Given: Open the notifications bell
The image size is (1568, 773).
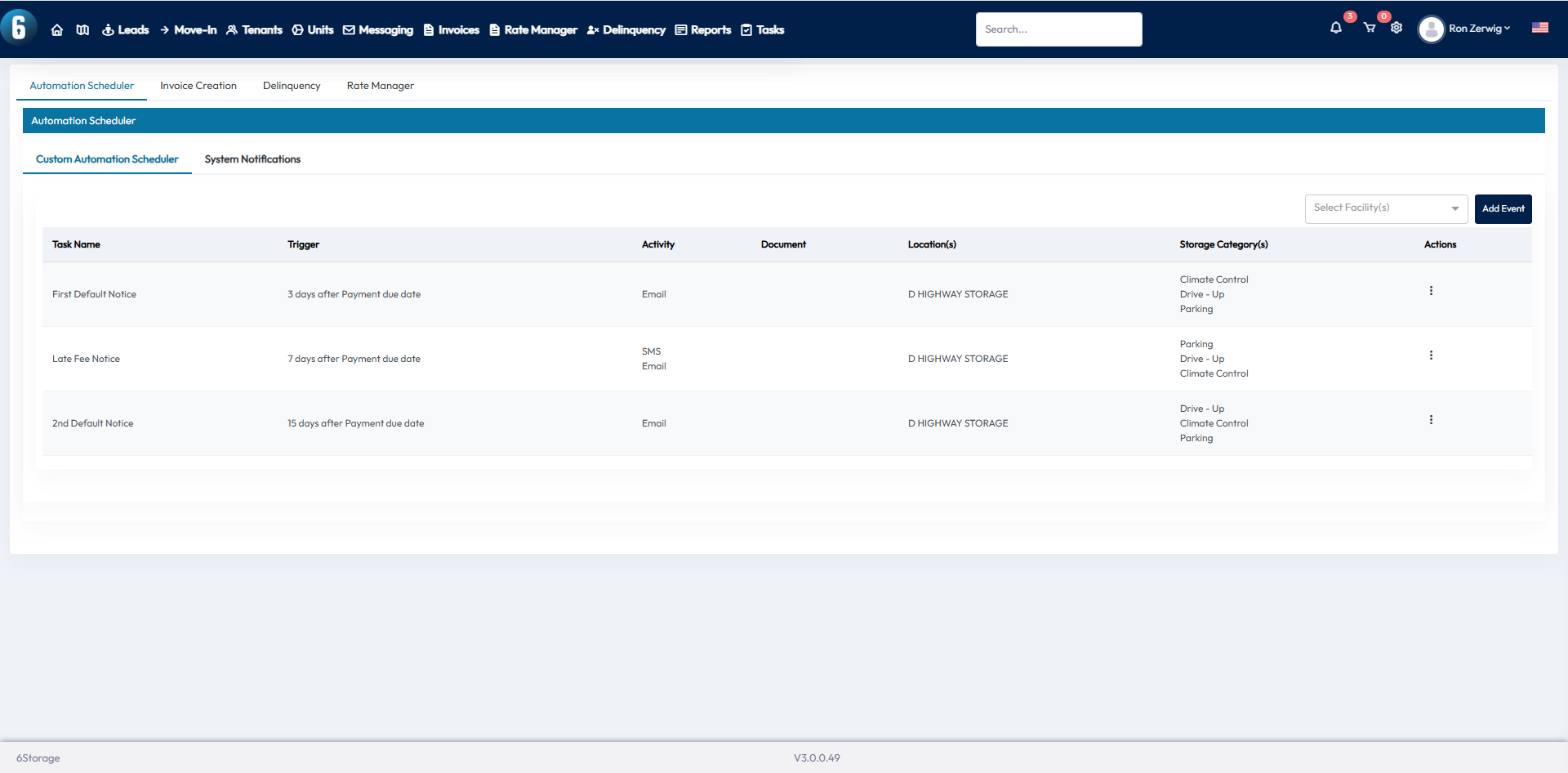Looking at the screenshot, I should [x=1335, y=29].
